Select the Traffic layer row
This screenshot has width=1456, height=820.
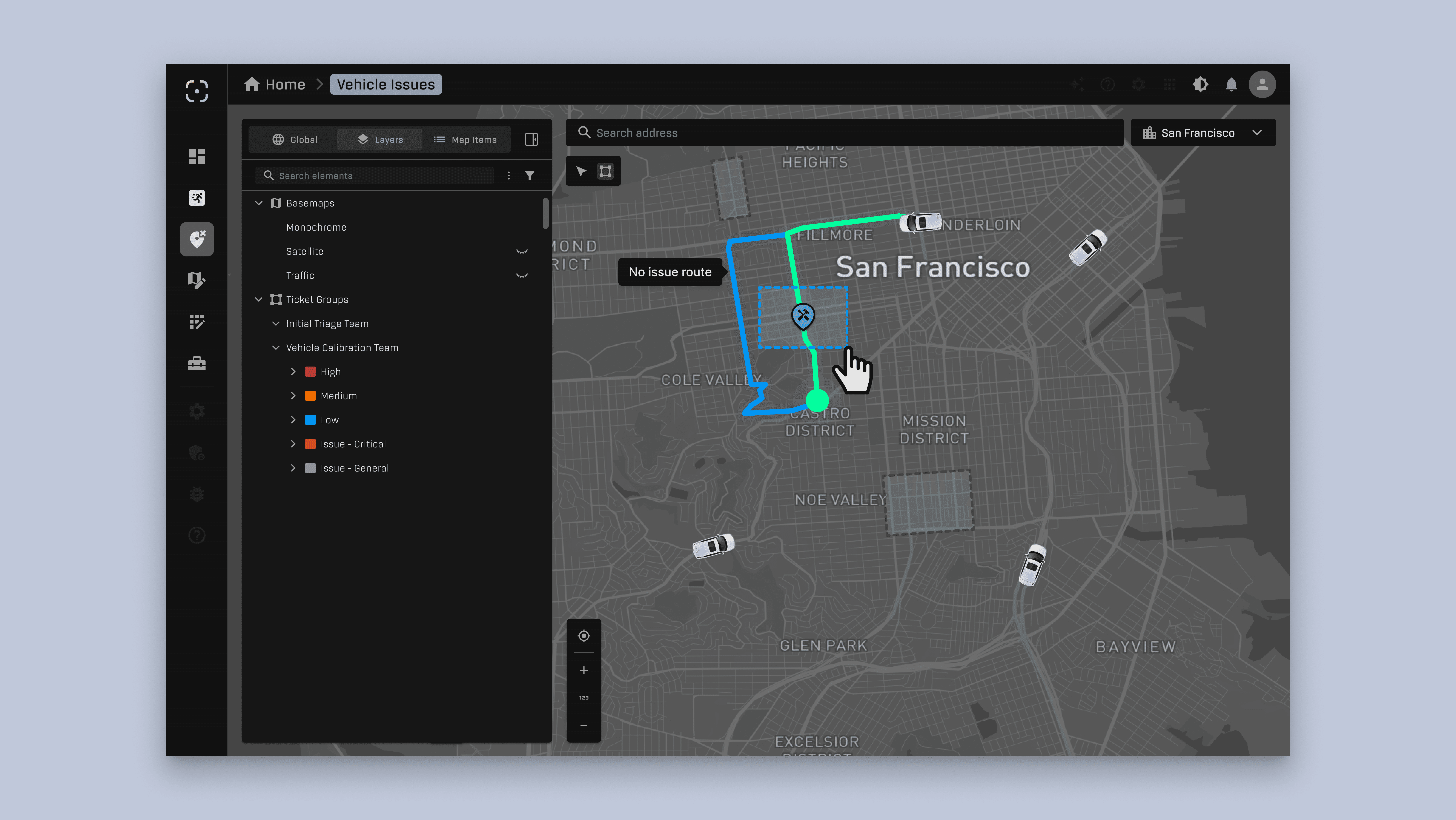[x=397, y=275]
